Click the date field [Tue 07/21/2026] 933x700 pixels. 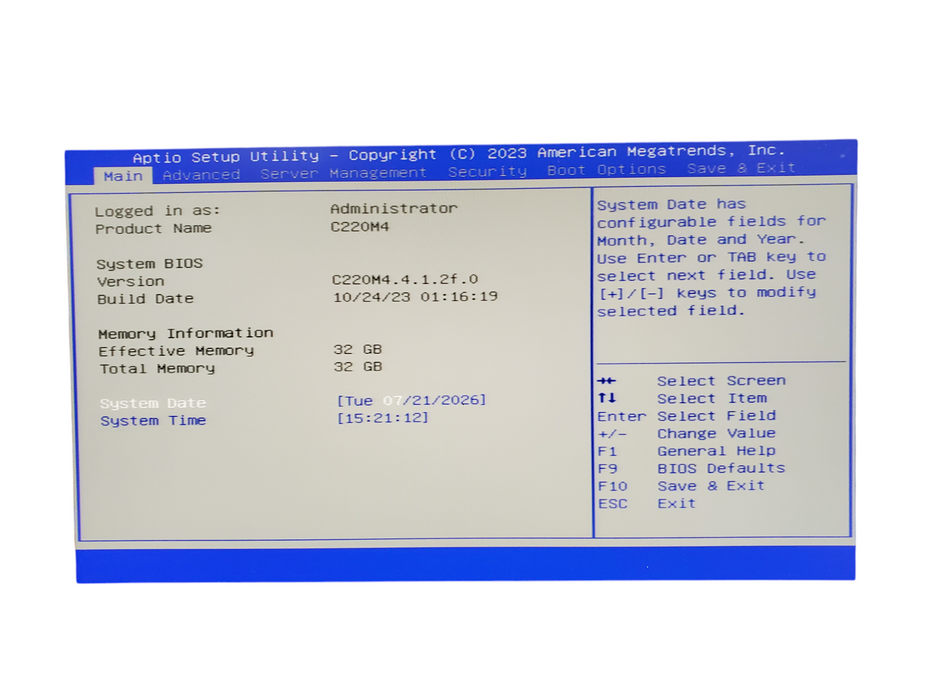(411, 400)
